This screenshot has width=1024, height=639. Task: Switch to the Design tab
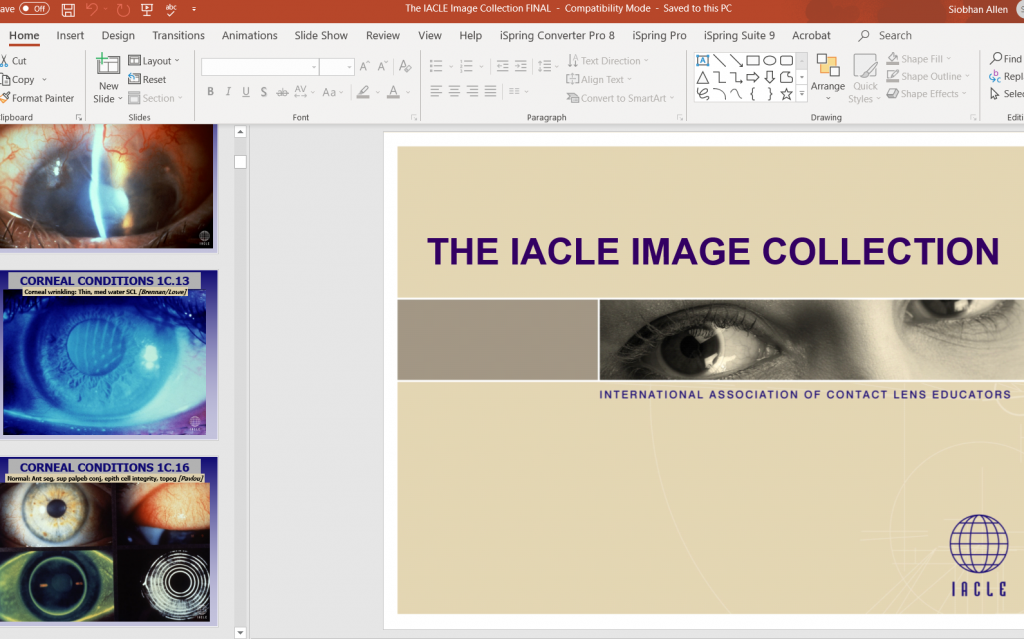click(x=118, y=35)
